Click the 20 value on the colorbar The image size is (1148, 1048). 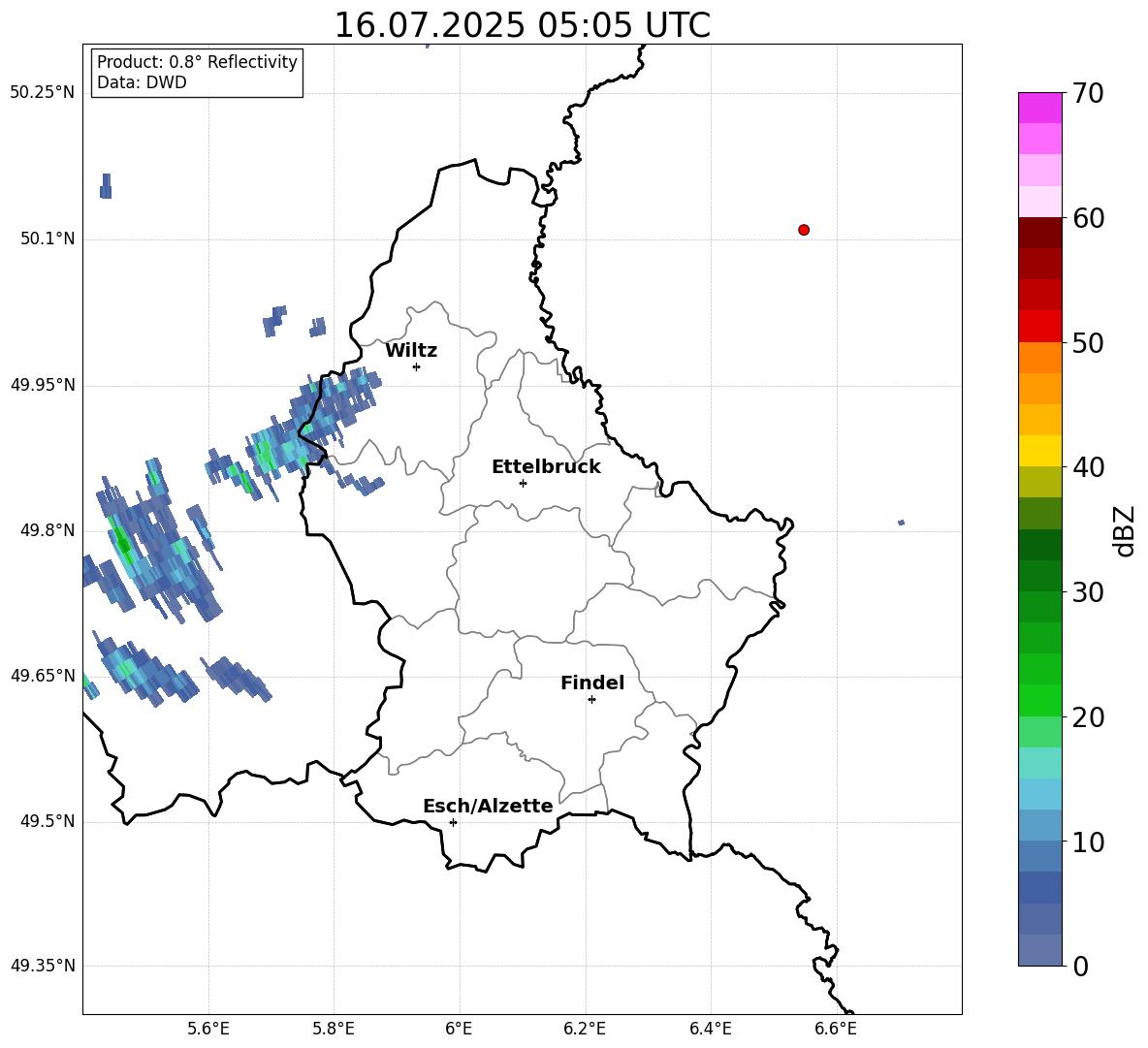click(x=1088, y=717)
